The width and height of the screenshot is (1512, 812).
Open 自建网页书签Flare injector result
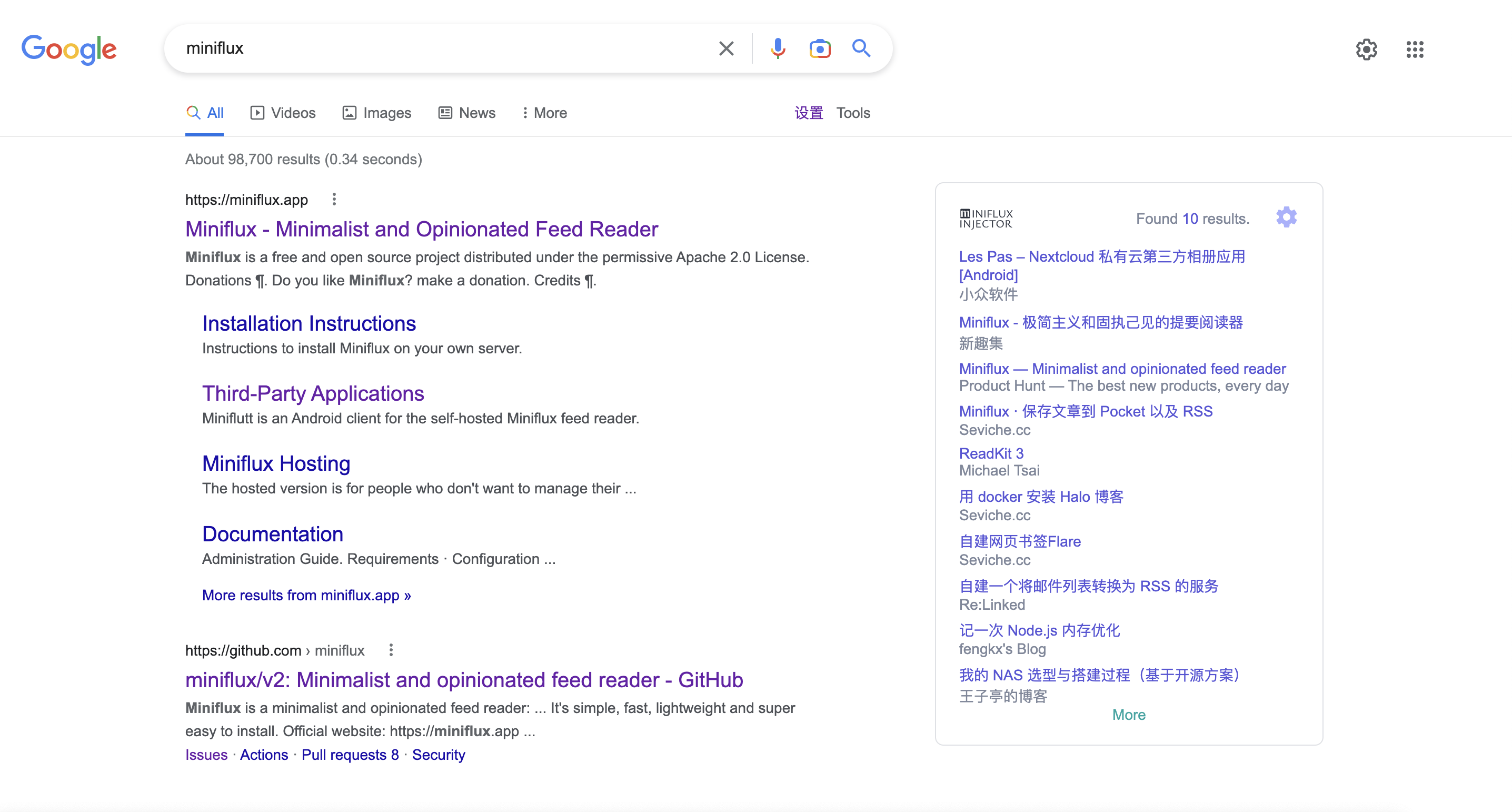tap(1020, 541)
